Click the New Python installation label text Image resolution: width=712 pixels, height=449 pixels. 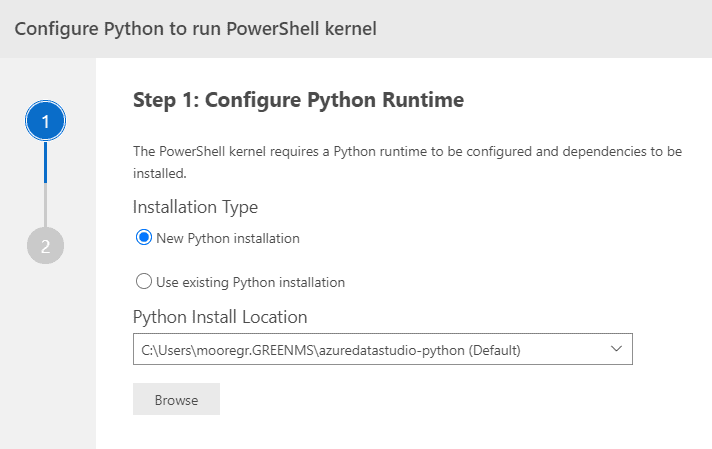(x=227, y=238)
